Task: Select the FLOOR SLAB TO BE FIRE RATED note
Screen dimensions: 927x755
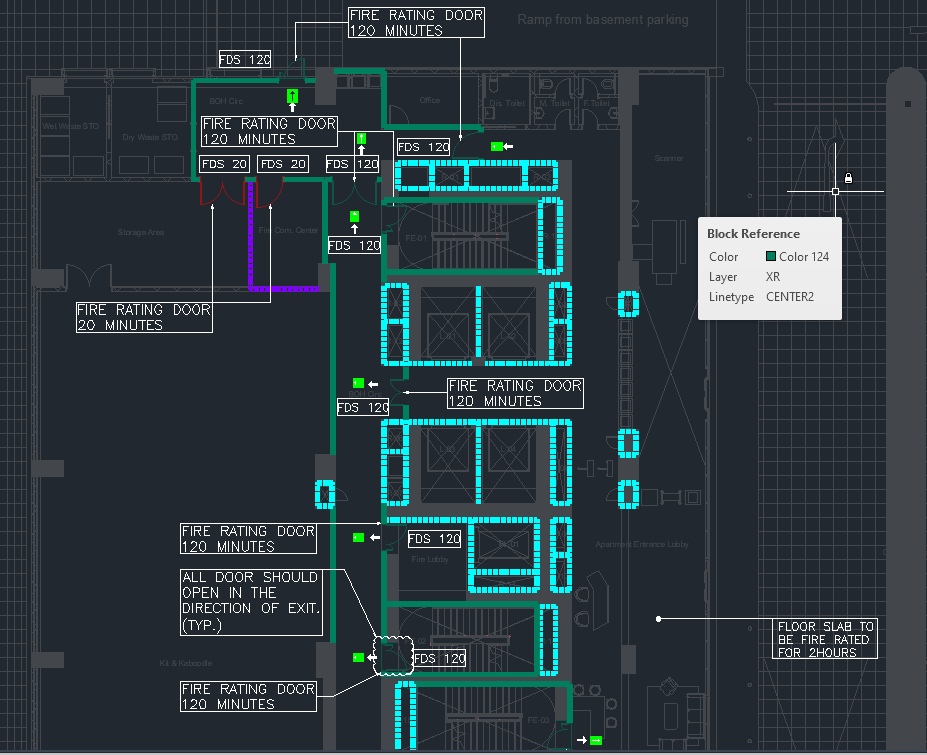Action: click(825, 639)
